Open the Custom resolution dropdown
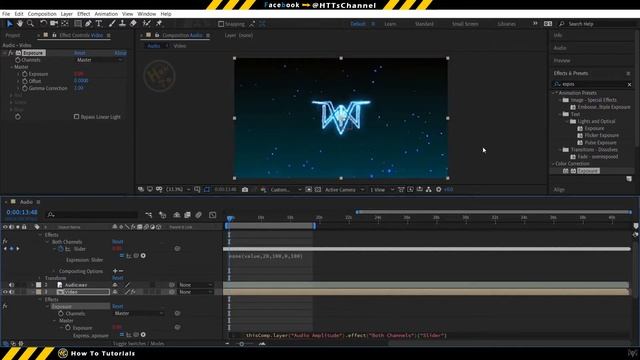Image resolution: width=640 pixels, height=360 pixels. coord(286,189)
